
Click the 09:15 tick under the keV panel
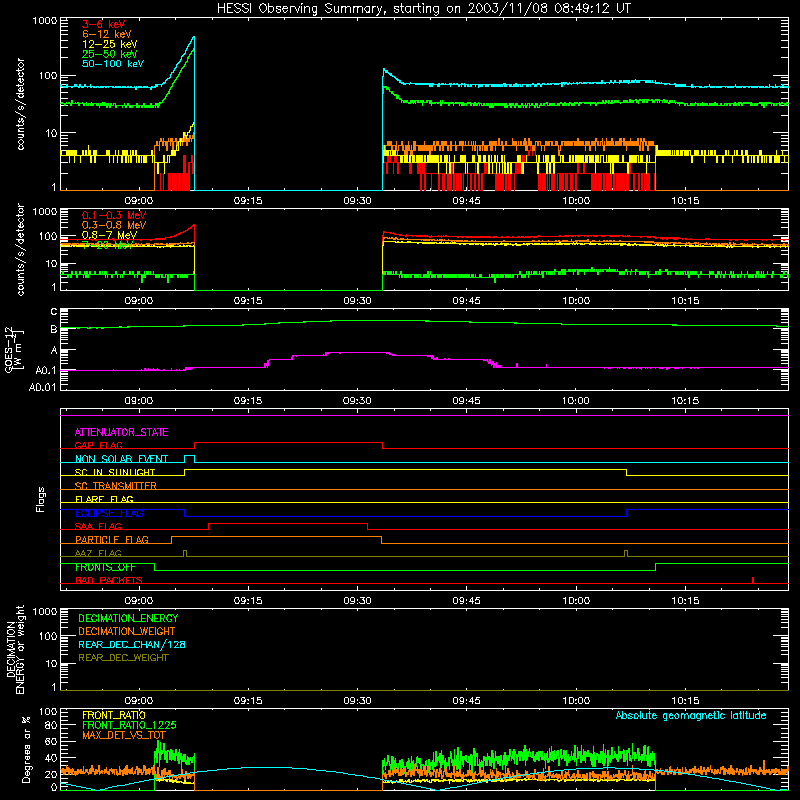[x=248, y=201]
